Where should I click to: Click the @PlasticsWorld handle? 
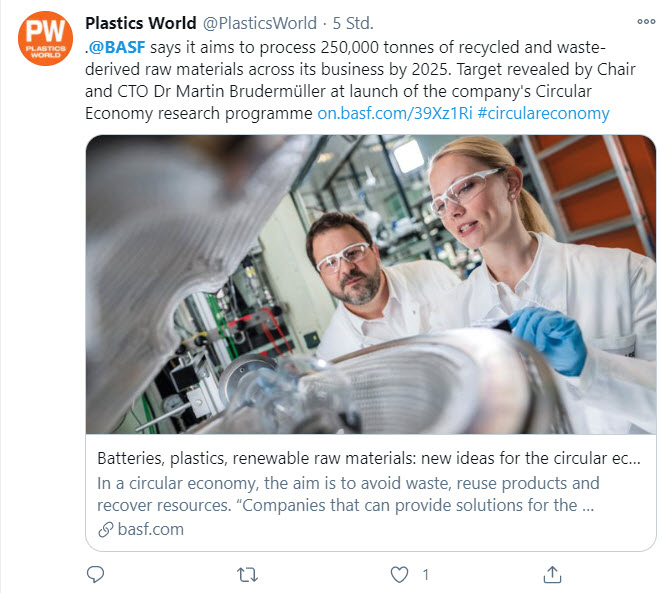[x=260, y=23]
